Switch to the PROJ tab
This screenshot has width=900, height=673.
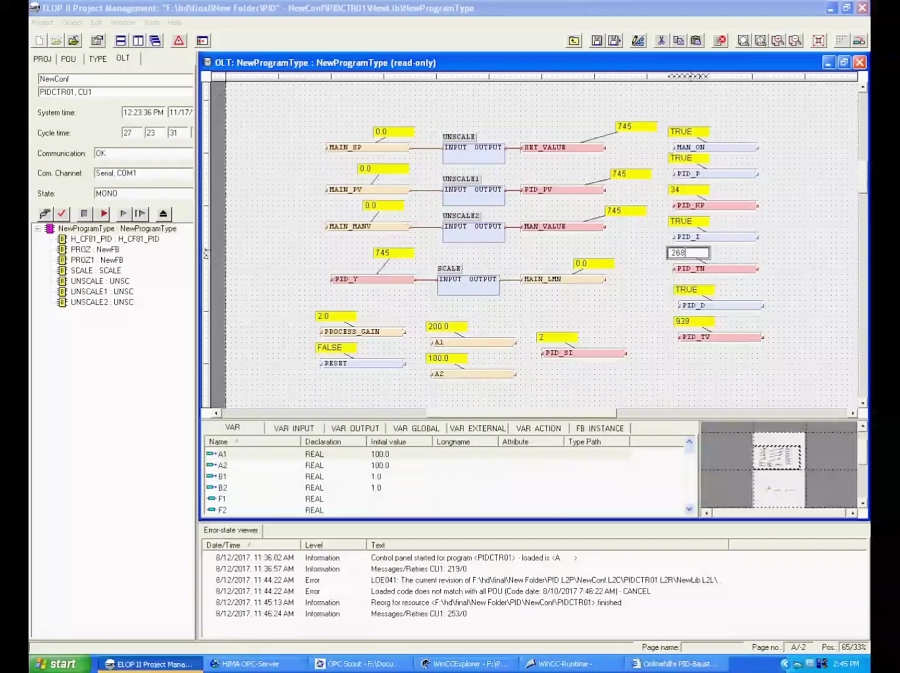pos(43,59)
